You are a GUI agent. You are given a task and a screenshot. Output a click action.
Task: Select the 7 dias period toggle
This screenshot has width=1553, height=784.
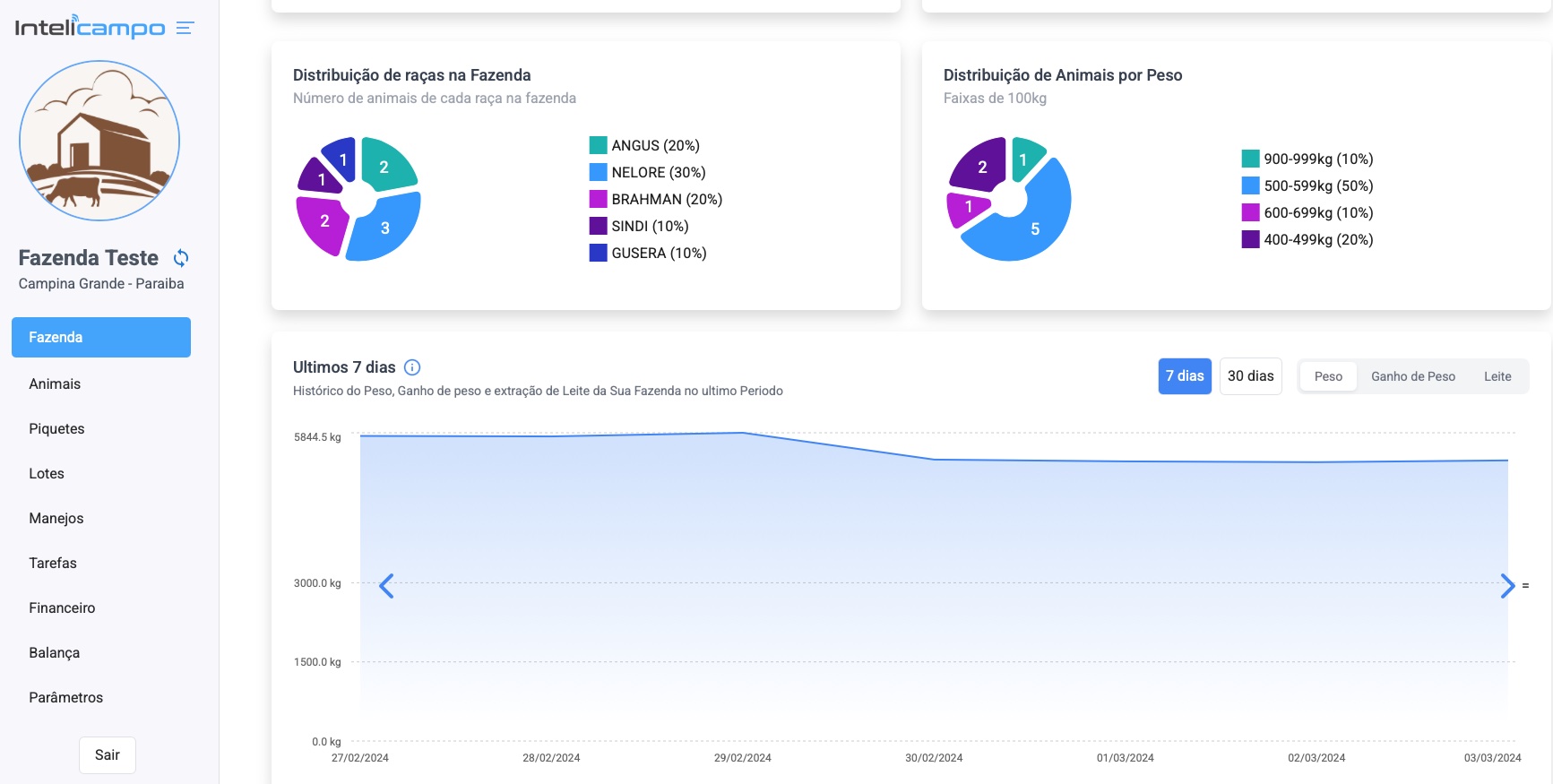[x=1184, y=376]
